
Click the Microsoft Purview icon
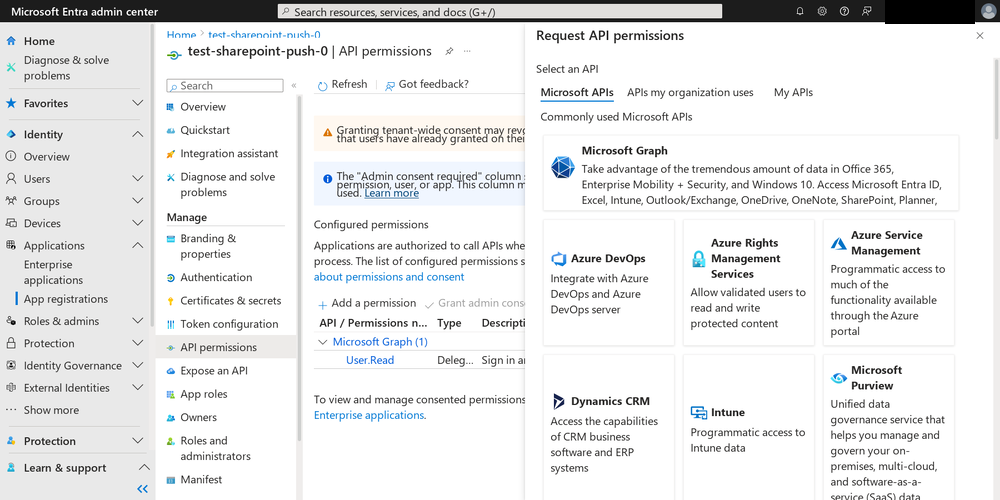(x=839, y=378)
